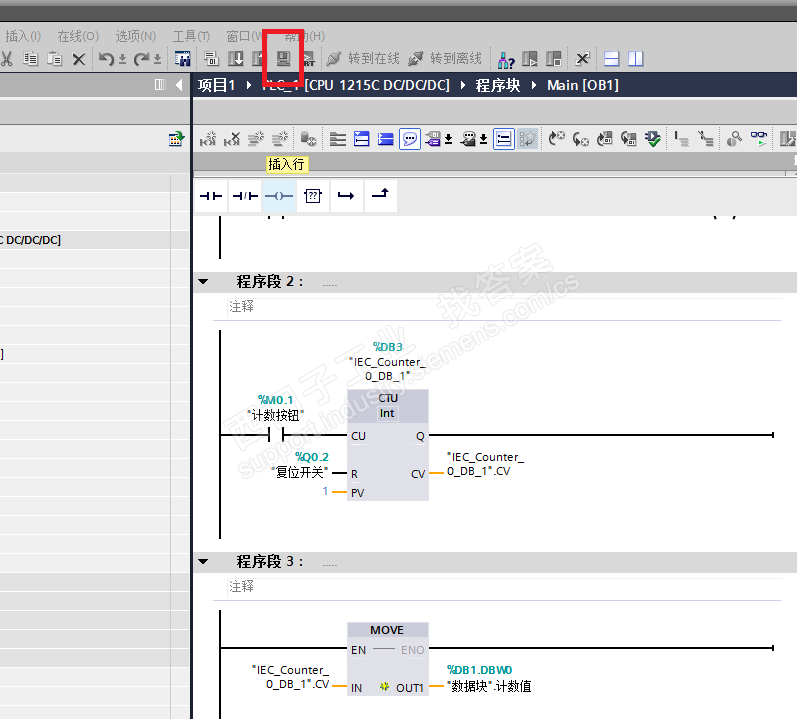Image resolution: width=797 pixels, height=719 pixels.
Task: Click the PV input value 1
Action: [325, 491]
